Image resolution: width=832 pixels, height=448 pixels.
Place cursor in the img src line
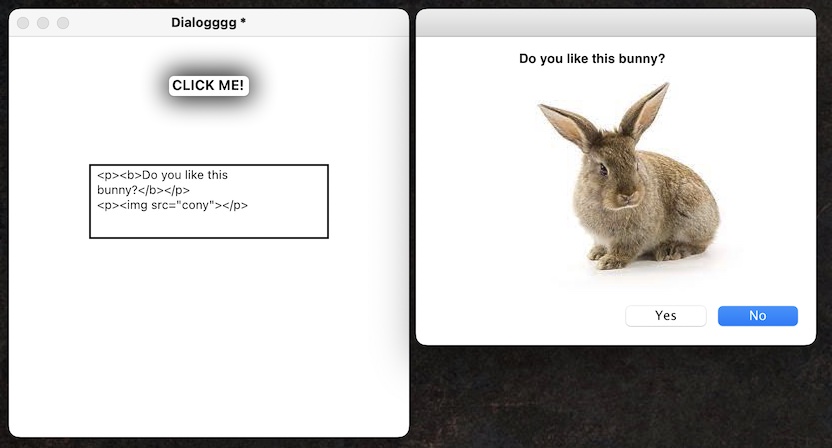pyautogui.click(x=172, y=205)
